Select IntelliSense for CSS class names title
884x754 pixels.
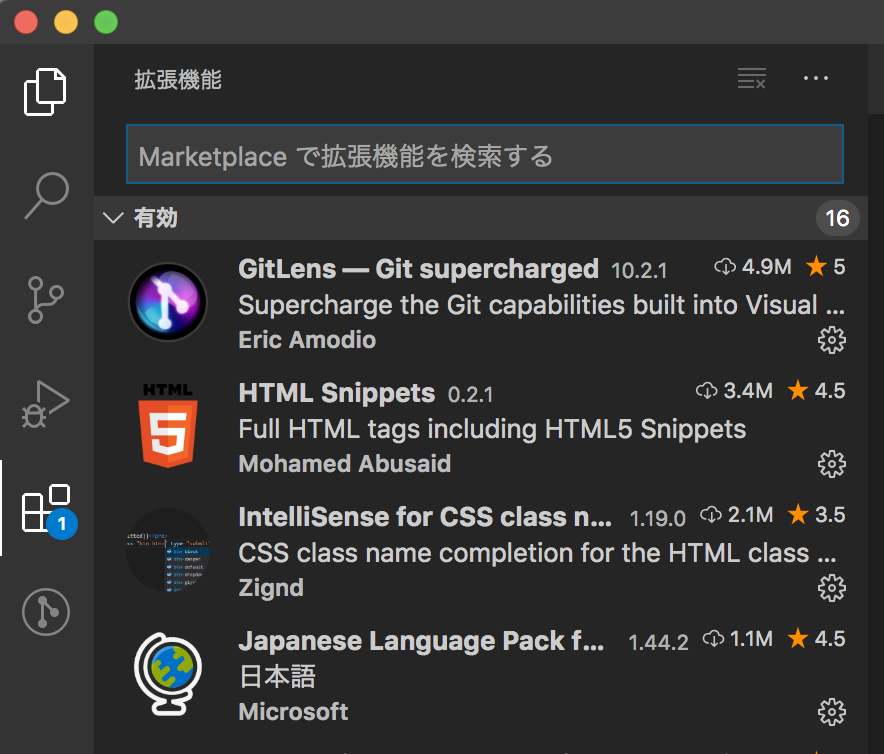click(x=425, y=517)
